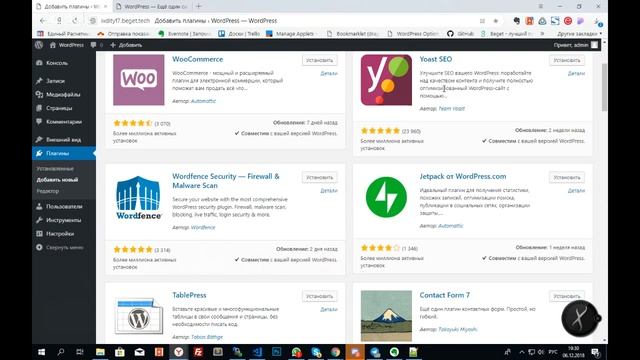Install the WooCommerce plugin
Image resolution: width=640 pixels, height=360 pixels.
coord(320,60)
